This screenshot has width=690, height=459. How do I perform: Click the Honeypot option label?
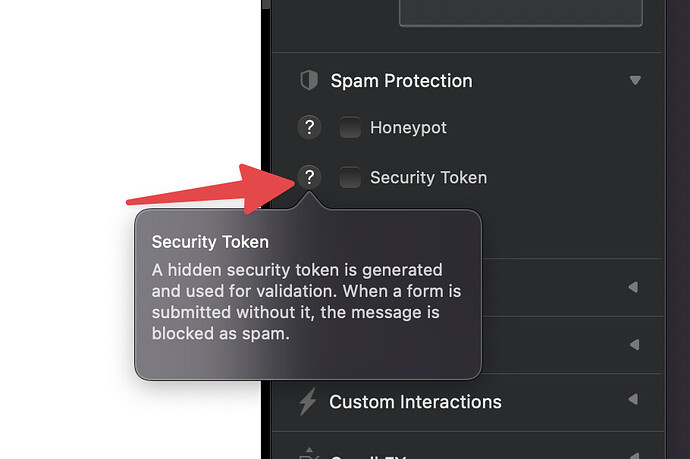(x=408, y=128)
